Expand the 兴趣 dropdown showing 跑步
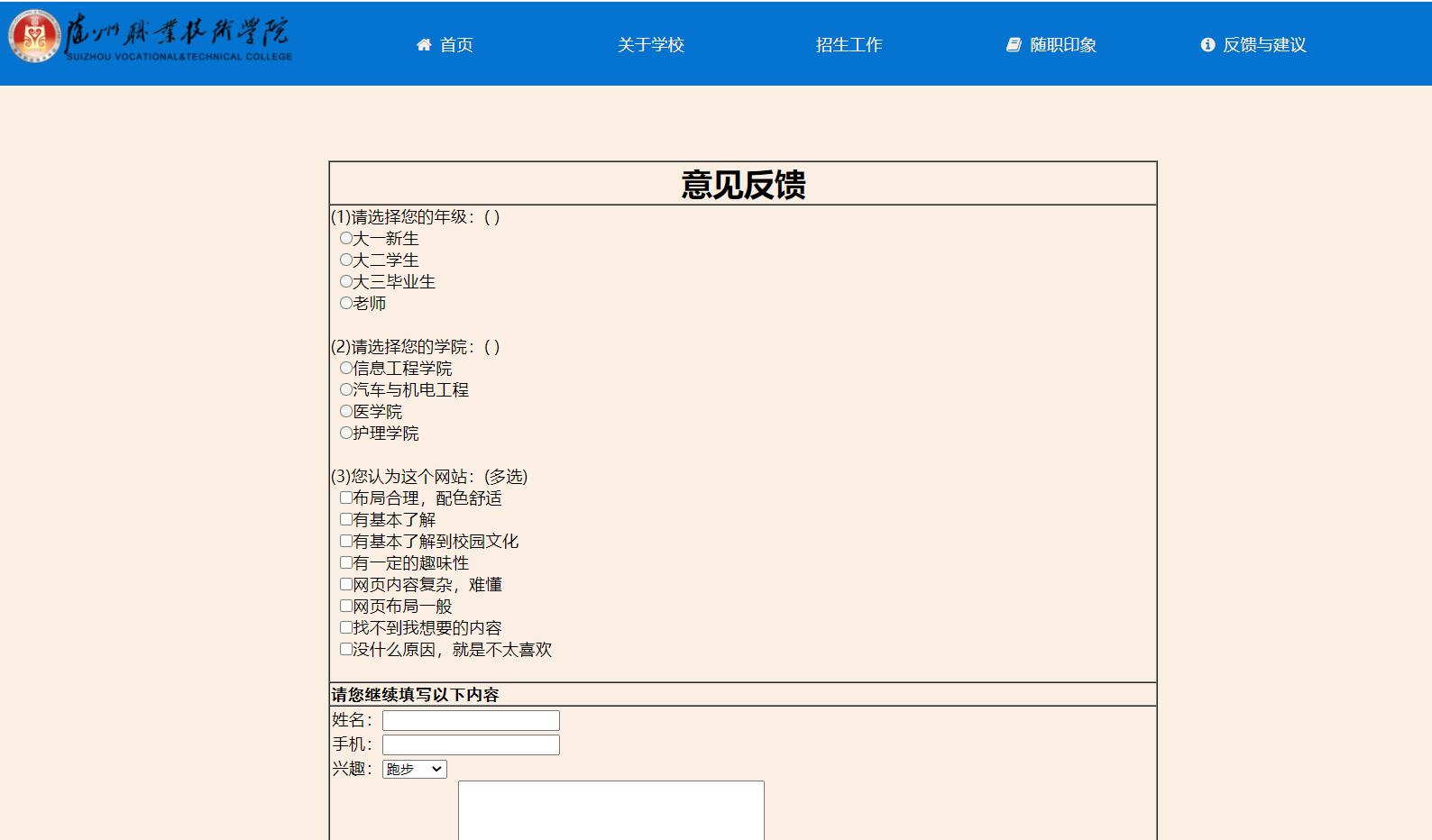1432x840 pixels. point(414,769)
